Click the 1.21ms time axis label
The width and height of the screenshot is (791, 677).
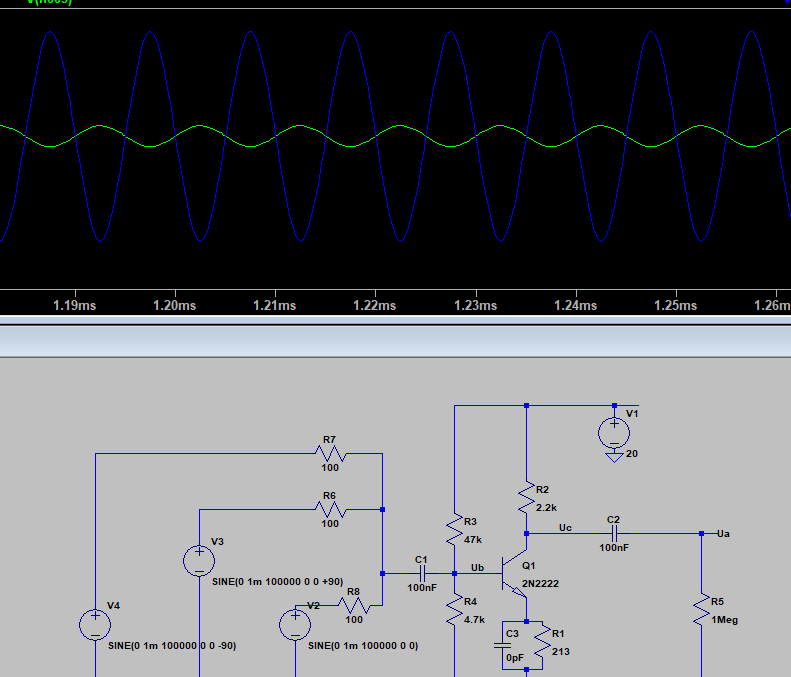274,306
